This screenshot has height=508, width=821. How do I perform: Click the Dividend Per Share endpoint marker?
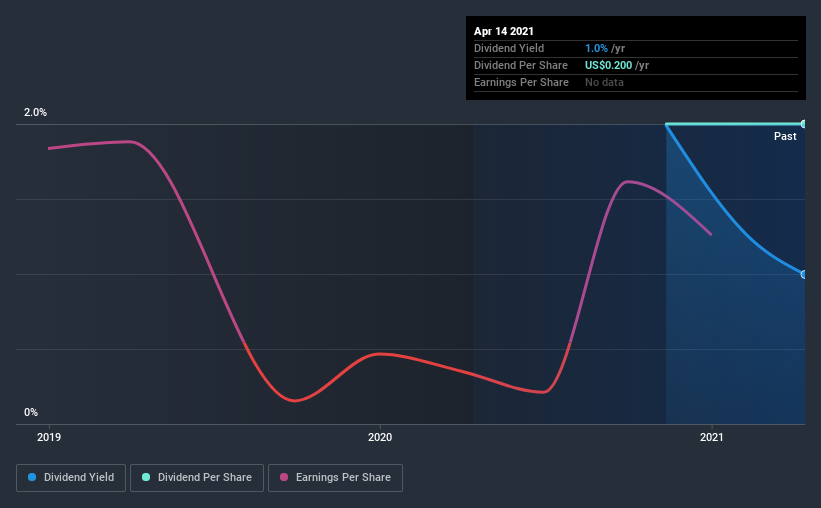point(803,124)
